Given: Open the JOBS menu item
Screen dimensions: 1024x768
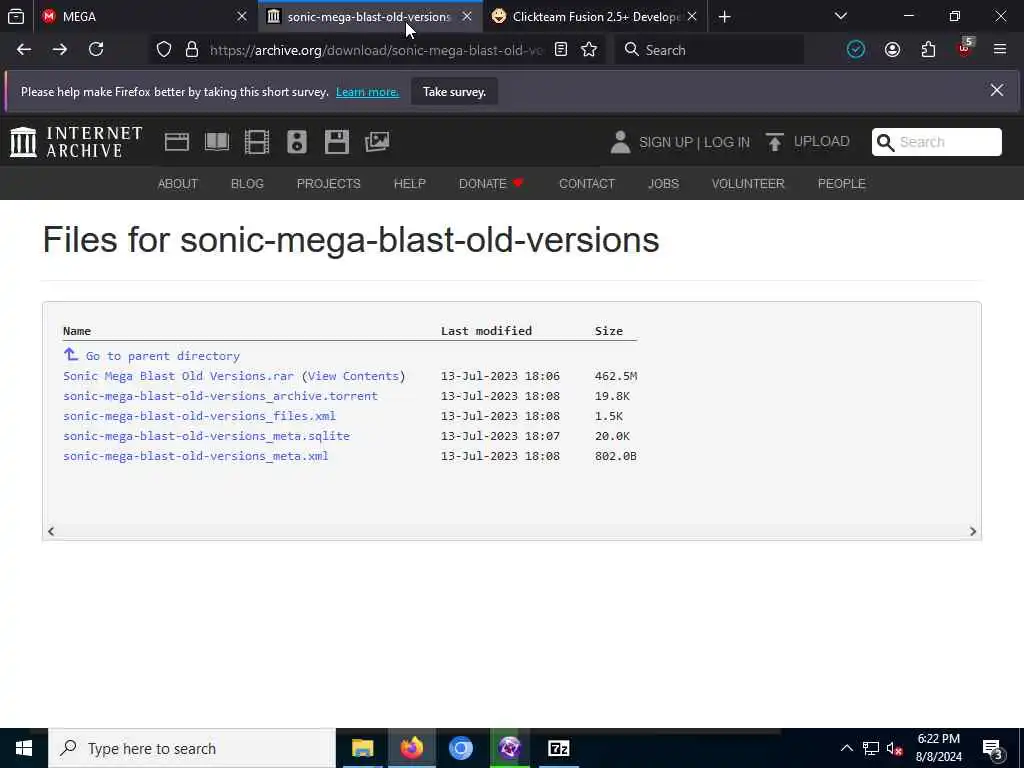Looking at the screenshot, I should [663, 184].
